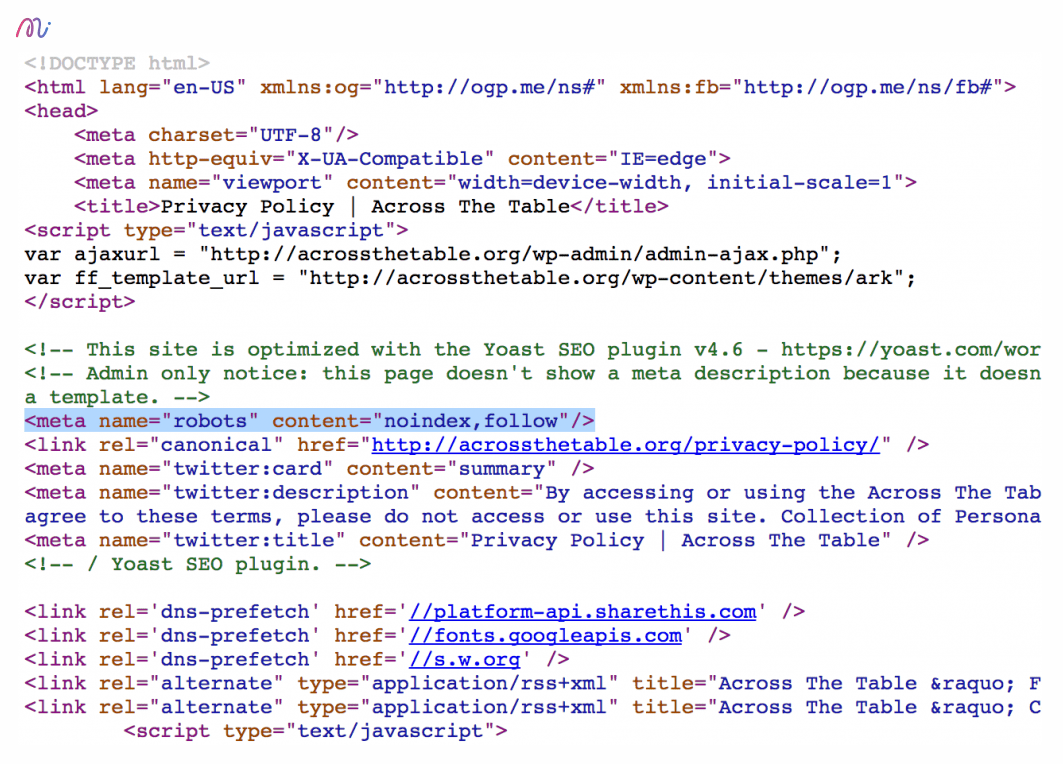Click the 'a template. -->' line
This screenshot has height=764, width=1063.
[x=117, y=397]
